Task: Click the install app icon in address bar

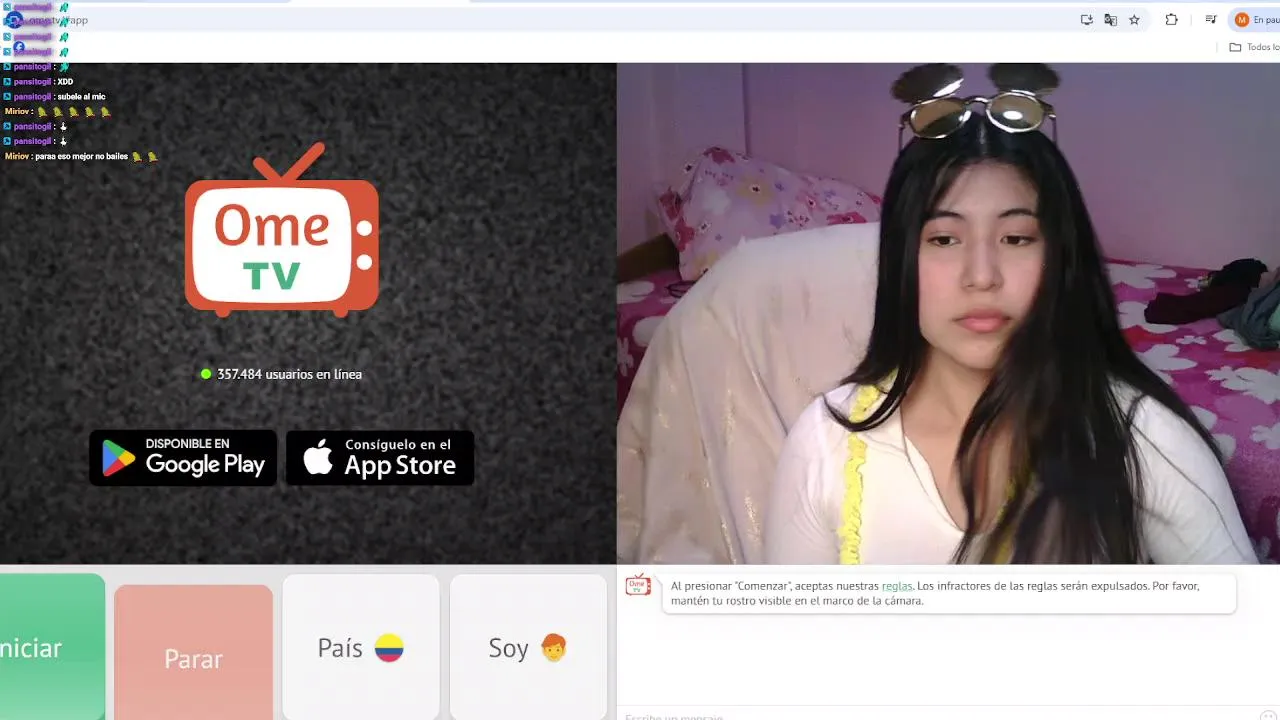Action: click(x=1087, y=20)
